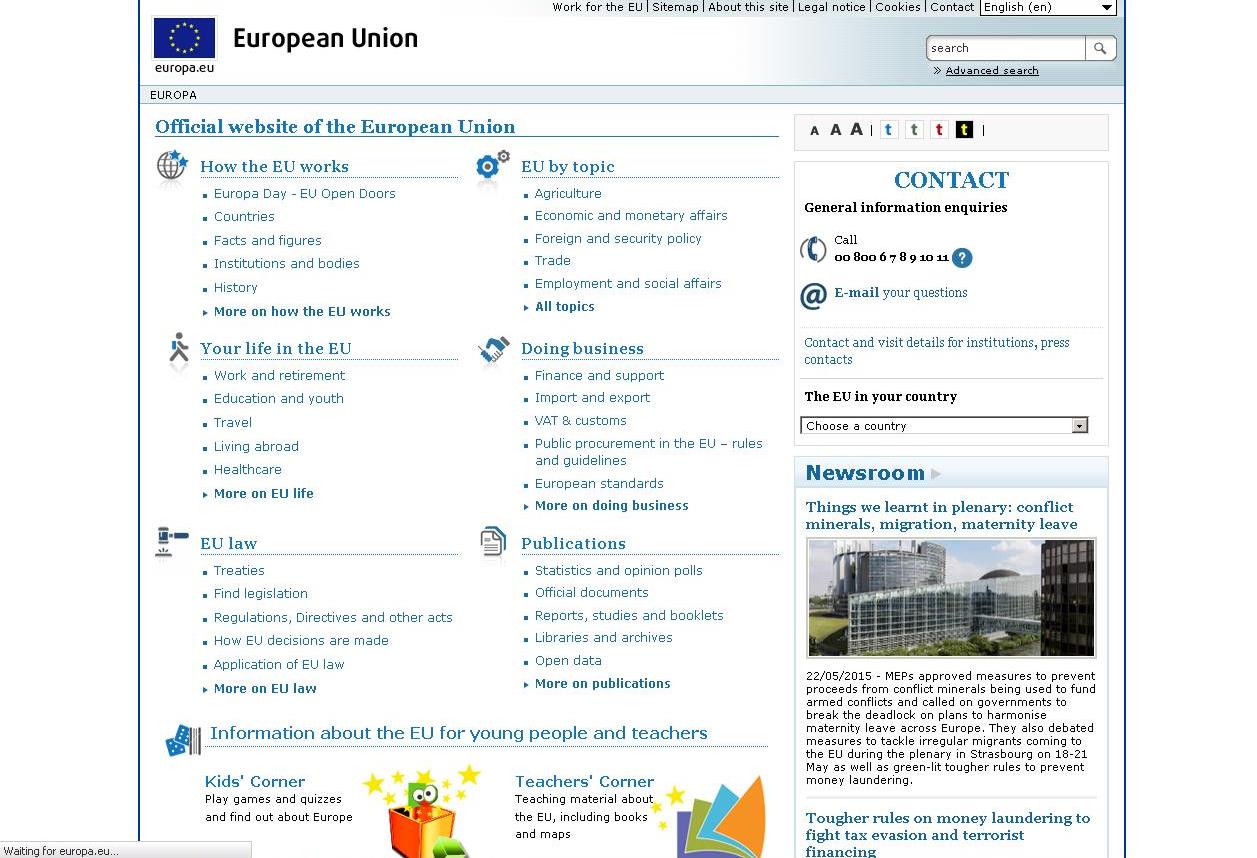
Task: Click in the search text field
Action: (x=1006, y=48)
